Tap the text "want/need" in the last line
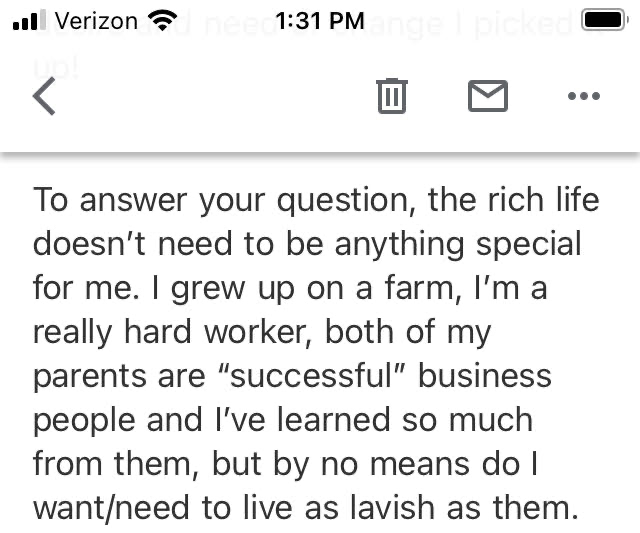640x533 pixels. click(111, 509)
